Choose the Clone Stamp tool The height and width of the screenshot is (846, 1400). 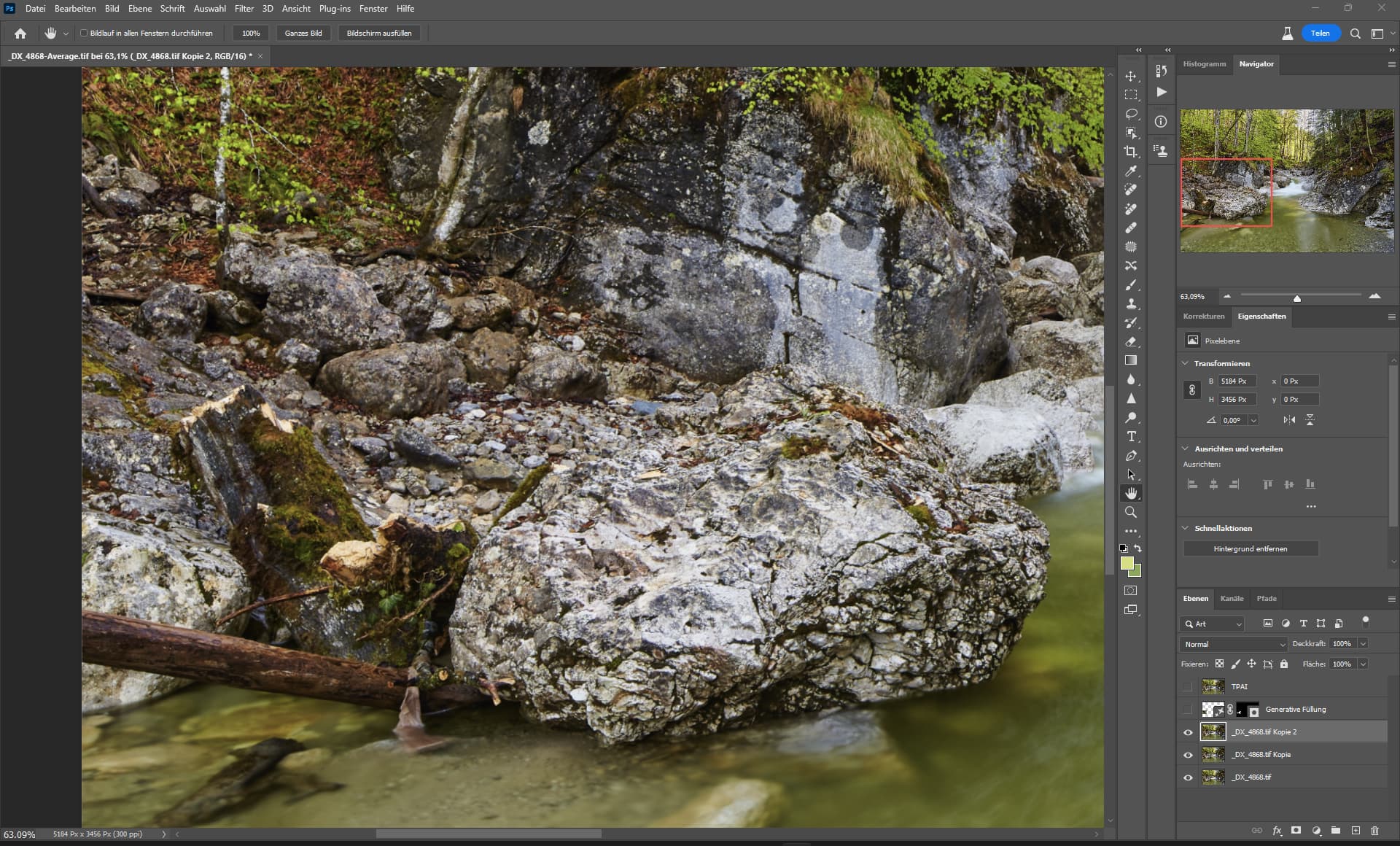(x=1130, y=303)
